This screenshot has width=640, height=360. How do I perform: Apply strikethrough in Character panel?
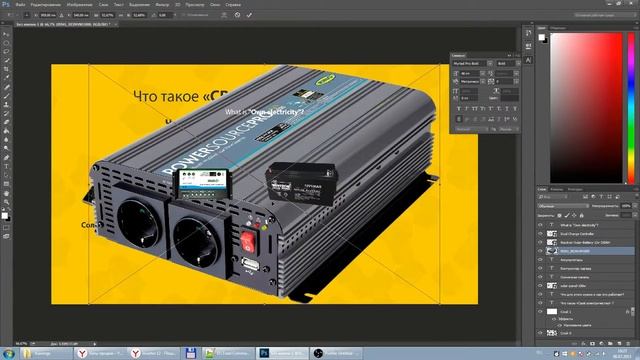point(515,109)
